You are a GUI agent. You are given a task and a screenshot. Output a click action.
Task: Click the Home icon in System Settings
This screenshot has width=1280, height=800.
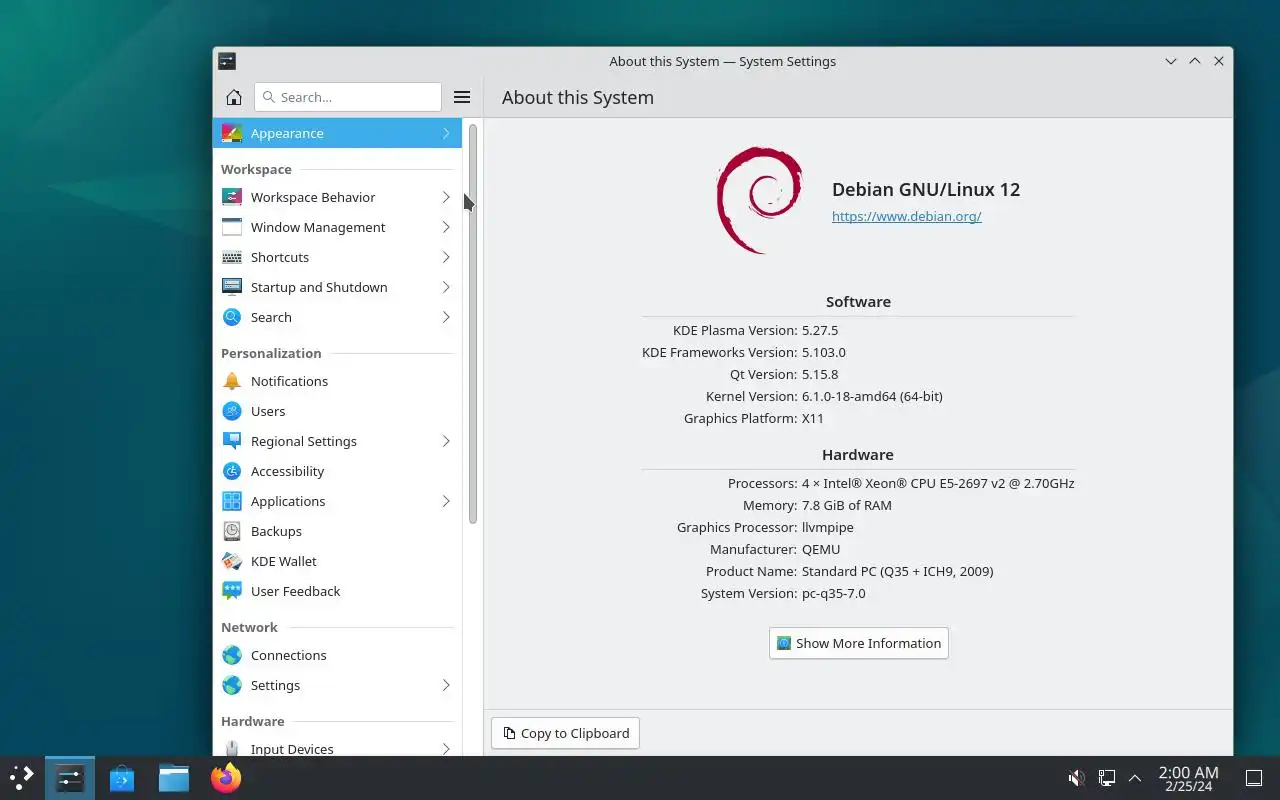[x=234, y=97]
